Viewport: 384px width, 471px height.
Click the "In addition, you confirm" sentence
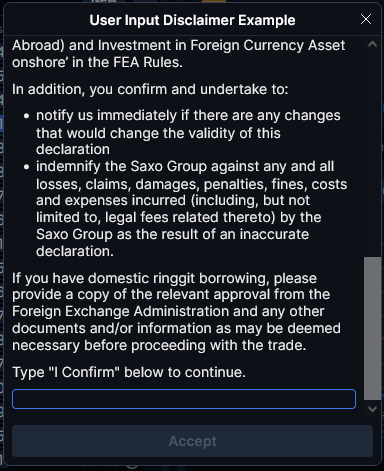[150, 89]
